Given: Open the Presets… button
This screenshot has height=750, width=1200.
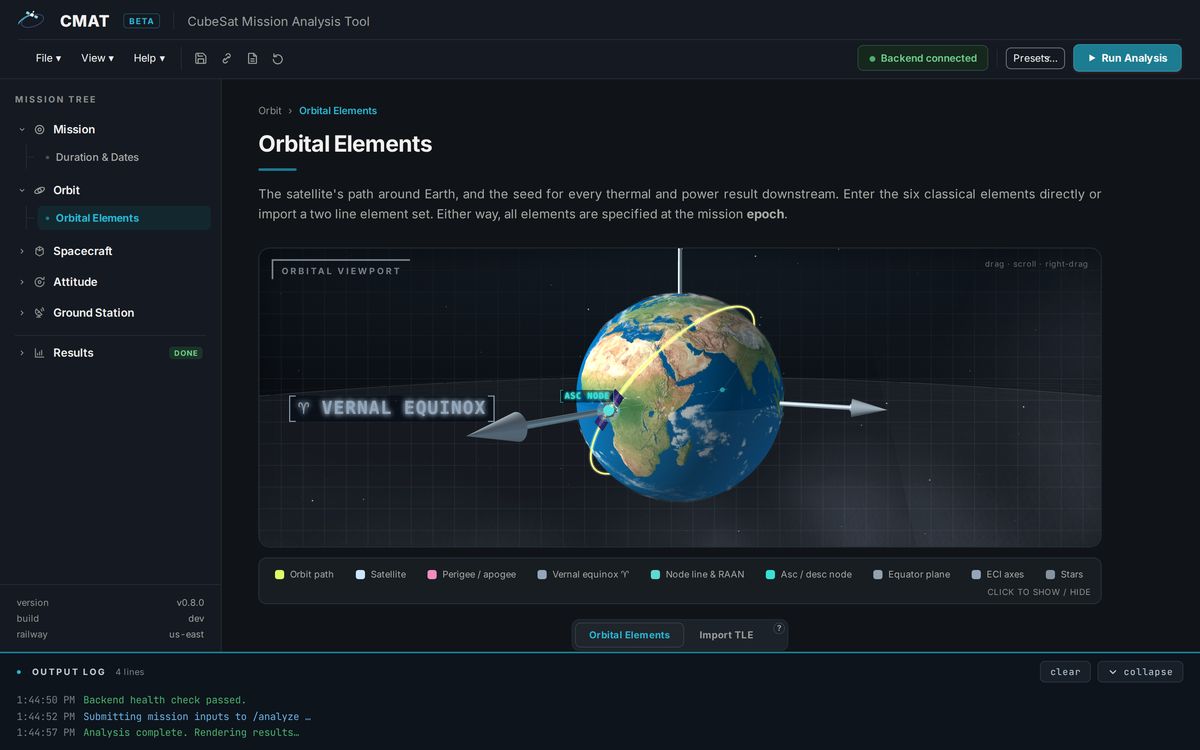Looking at the screenshot, I should pos(1035,58).
